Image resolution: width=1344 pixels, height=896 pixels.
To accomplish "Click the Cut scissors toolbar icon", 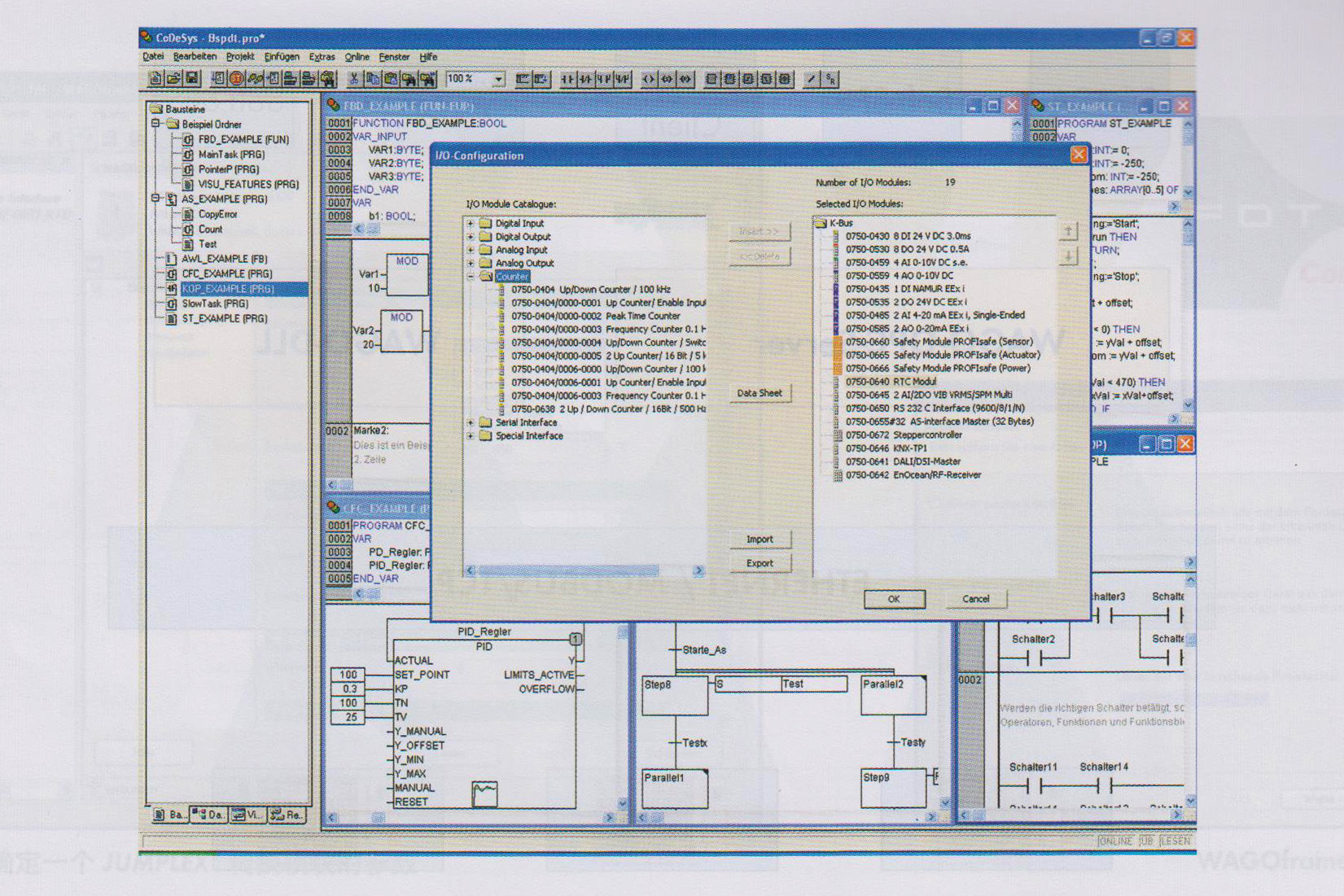I will click(x=353, y=79).
